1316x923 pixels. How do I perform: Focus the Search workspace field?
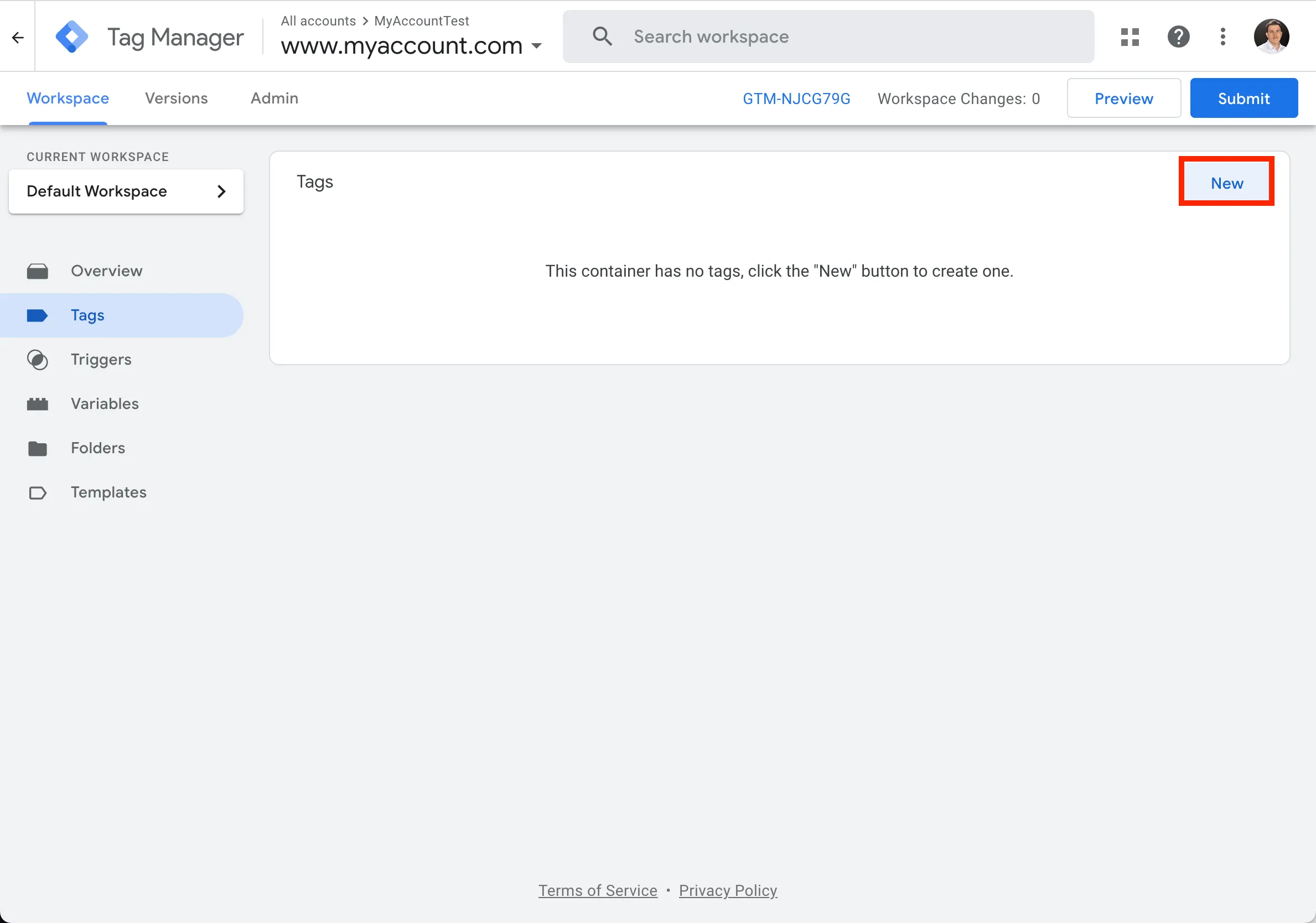(x=848, y=37)
